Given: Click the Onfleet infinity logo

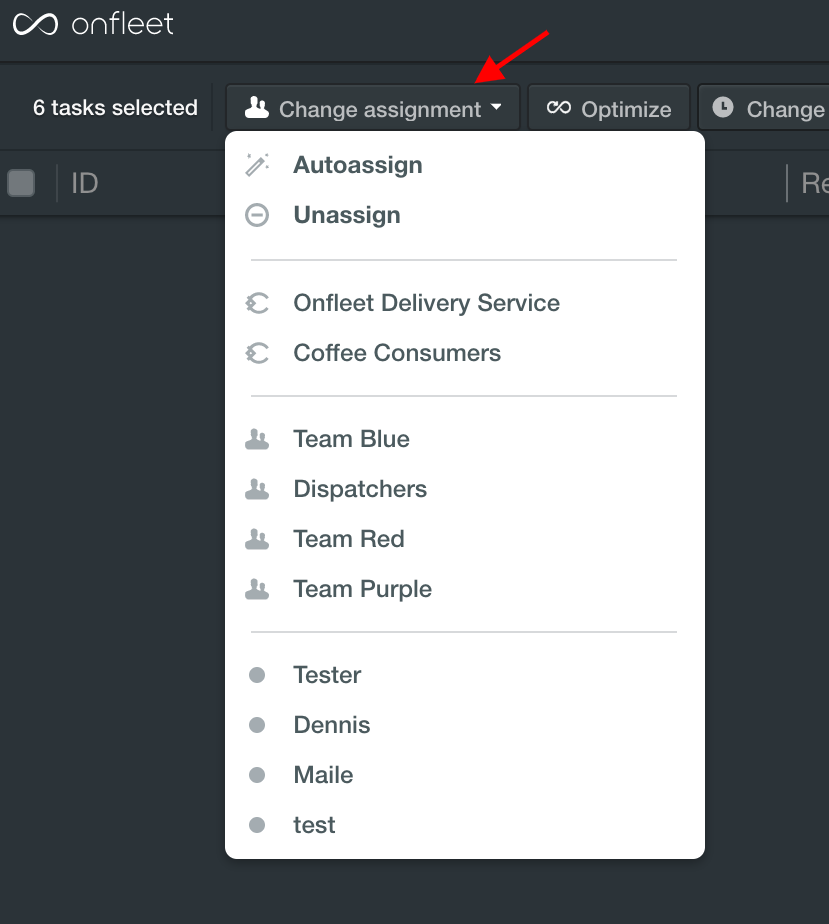Looking at the screenshot, I should (x=35, y=24).
